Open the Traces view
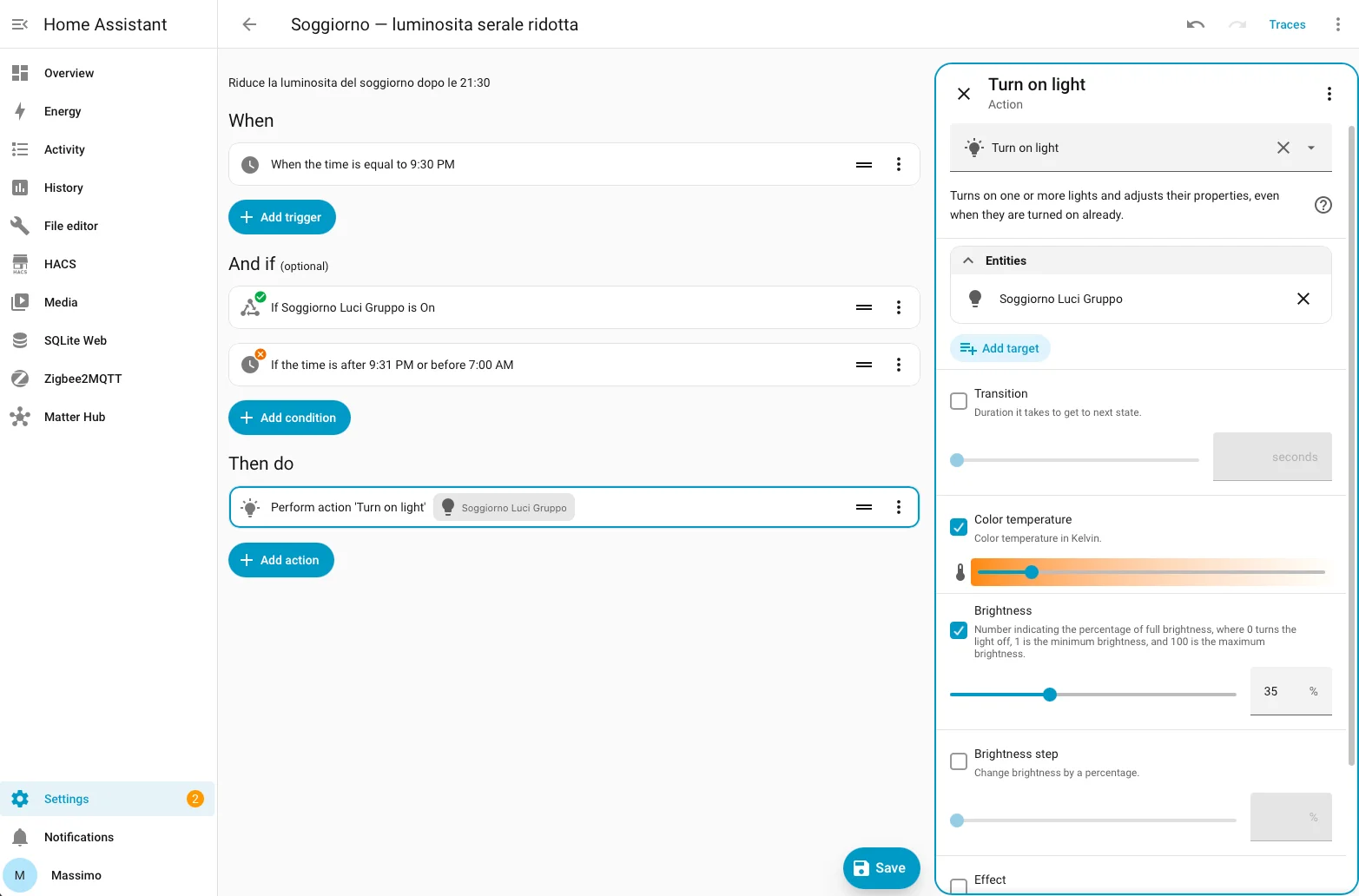 click(1287, 24)
